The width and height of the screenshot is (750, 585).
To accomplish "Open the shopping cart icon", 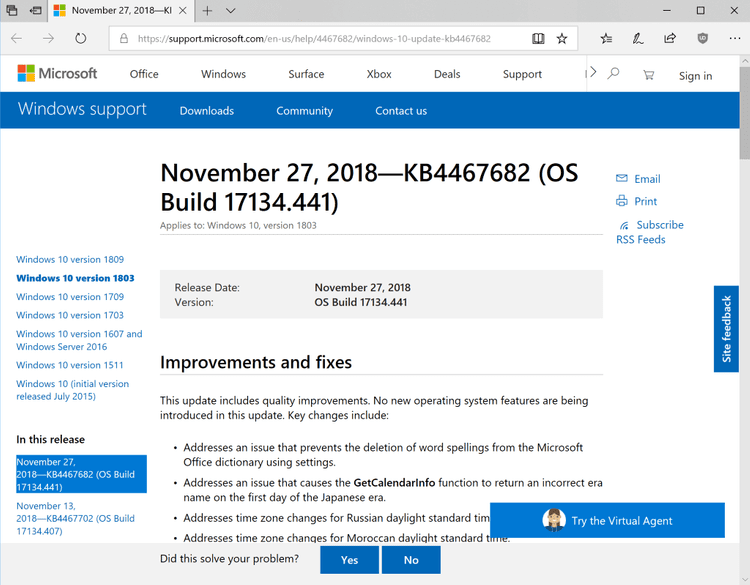I will click(649, 75).
